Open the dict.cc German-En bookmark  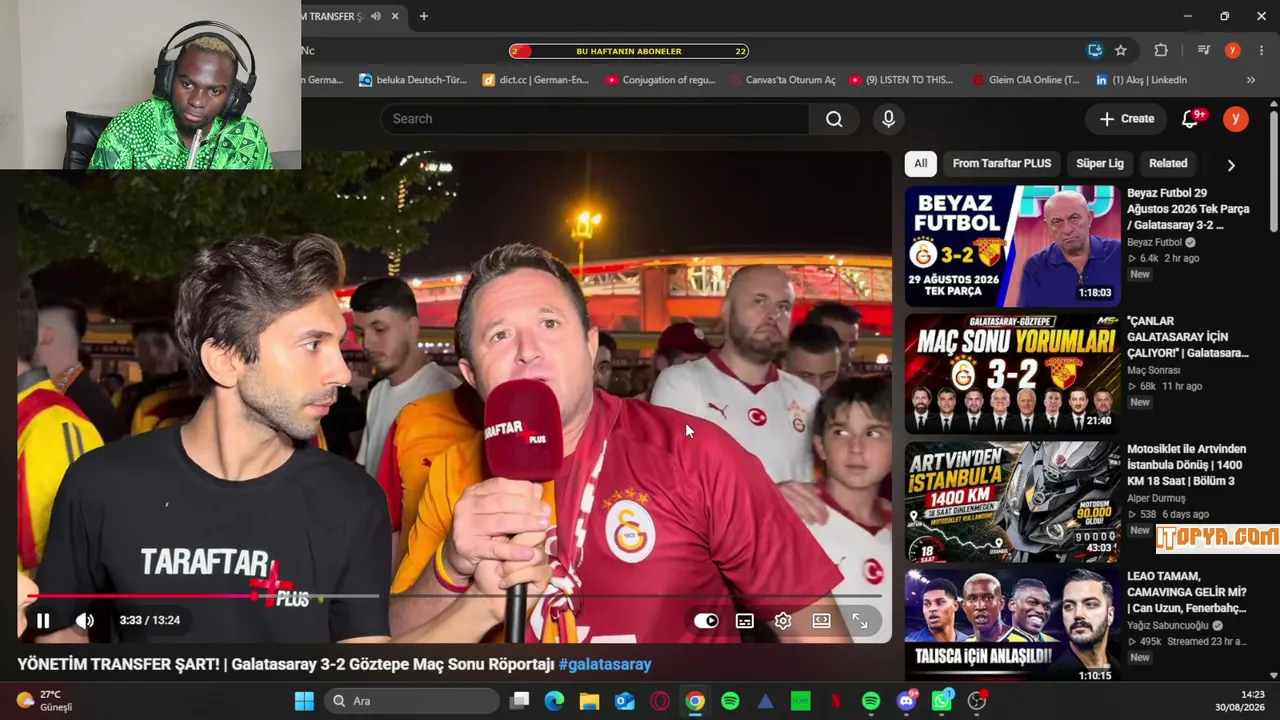point(536,80)
